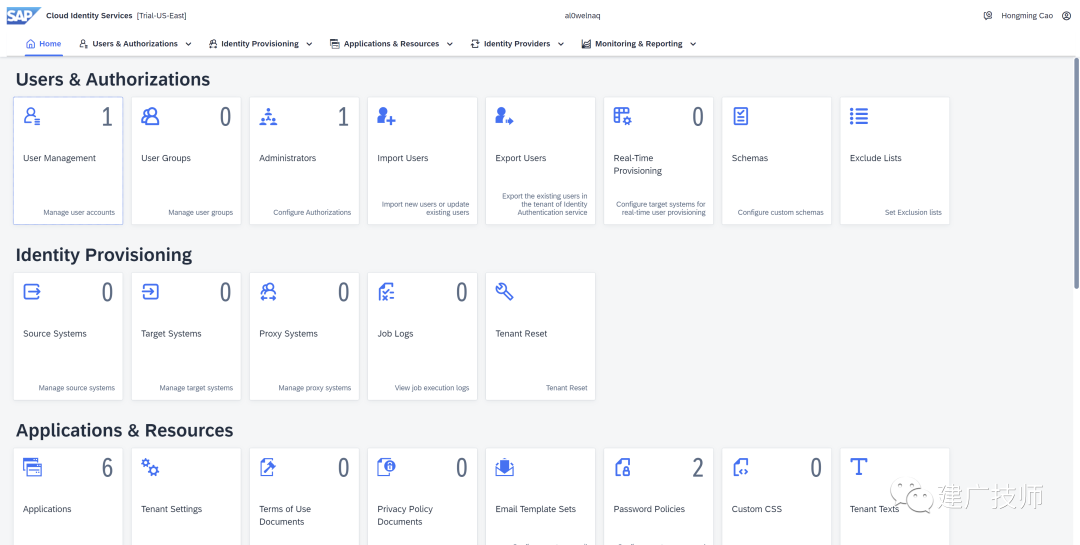The image size is (1080, 545).
Task: Click the Tenant Settings gears icon
Action: [150, 467]
